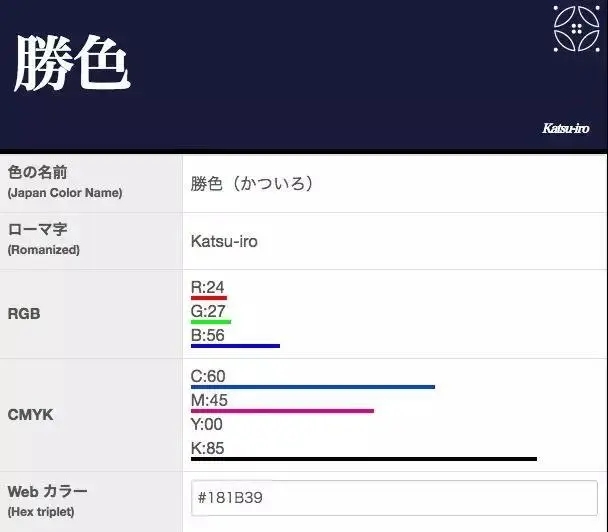Click the cyan C:60 bar
The width and height of the screenshot is (608, 532).
coord(312,386)
